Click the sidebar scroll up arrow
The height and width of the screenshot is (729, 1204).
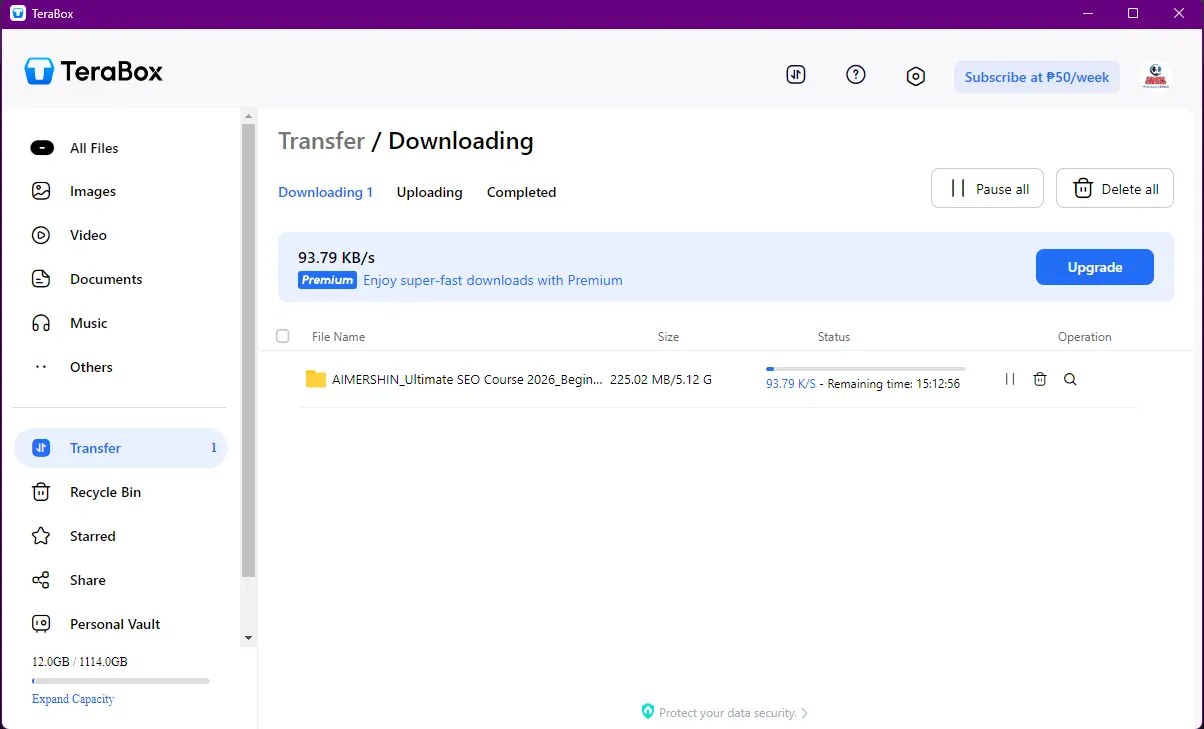tap(249, 116)
